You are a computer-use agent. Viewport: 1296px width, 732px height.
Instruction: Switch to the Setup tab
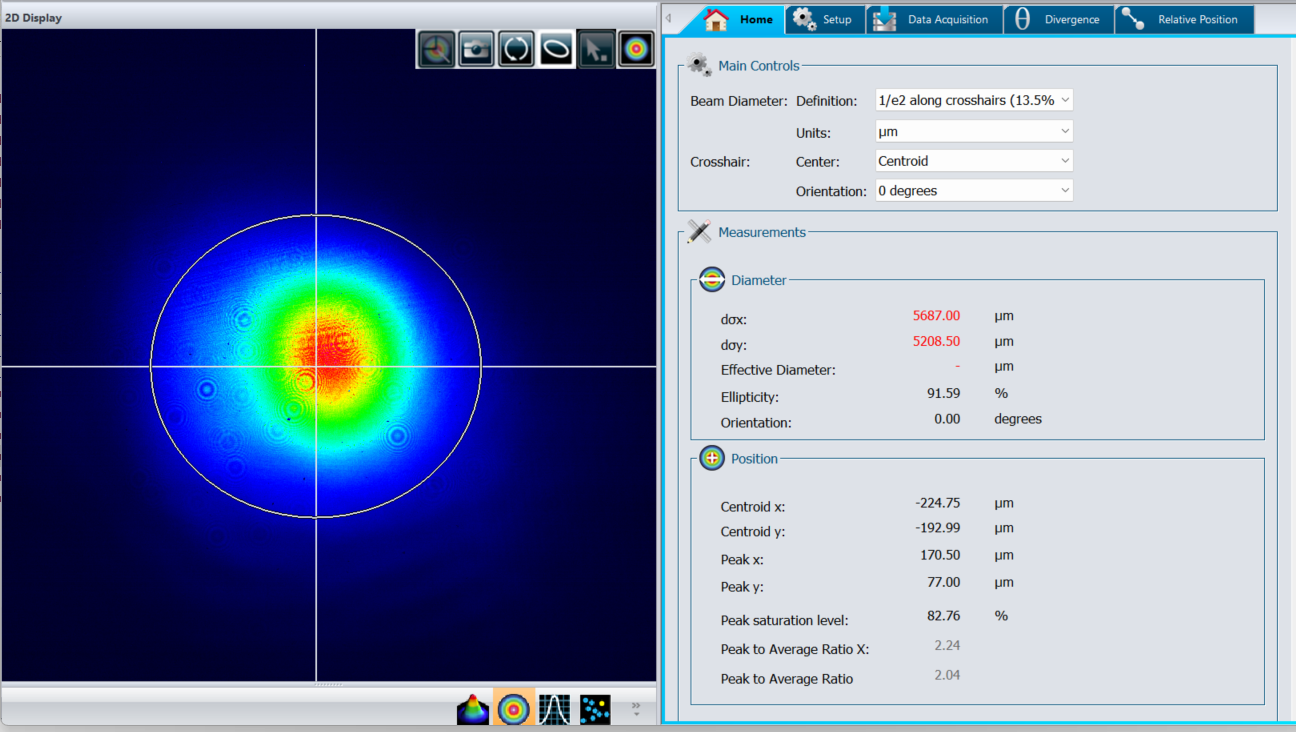pos(824,20)
